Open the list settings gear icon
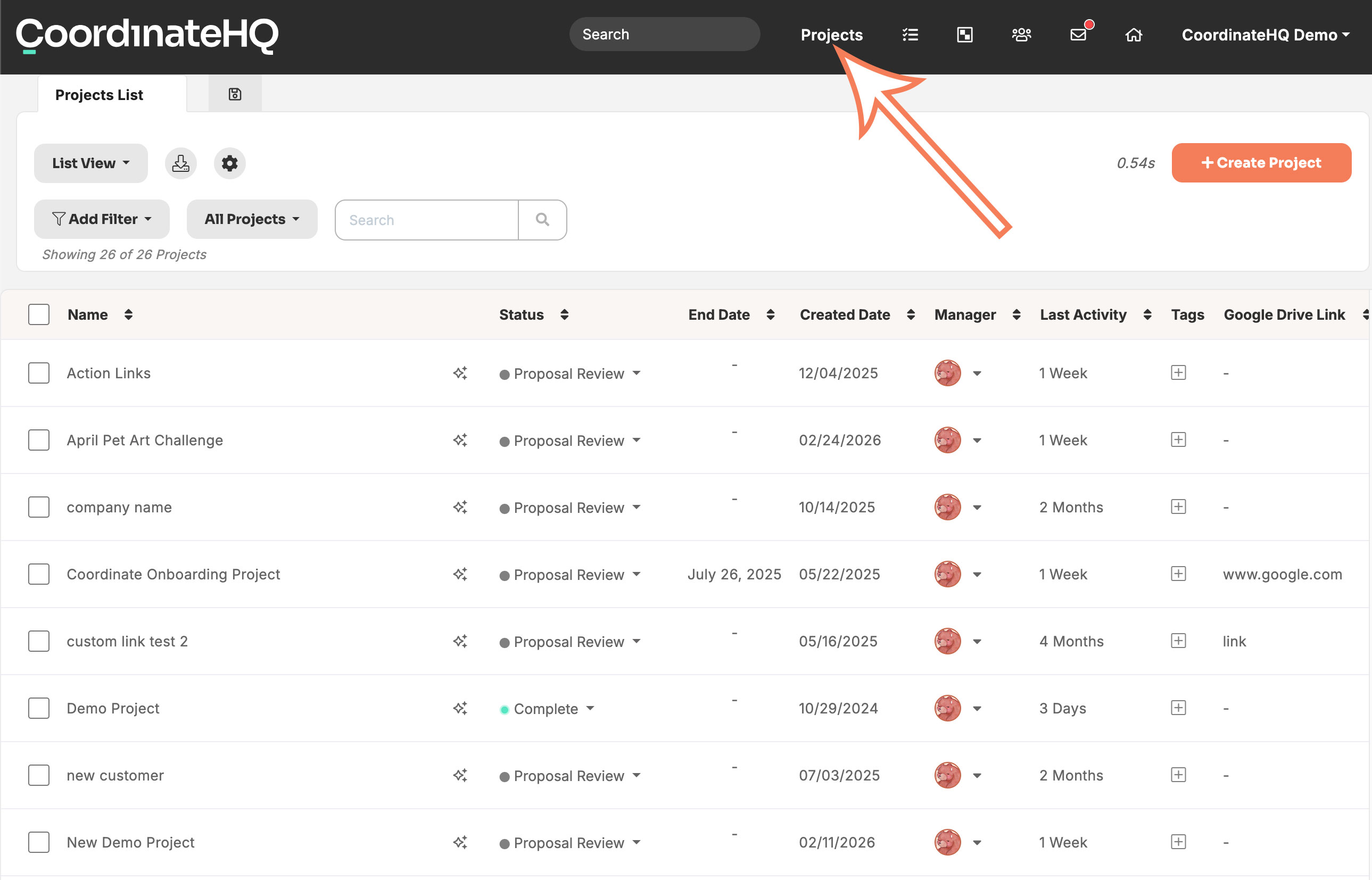 230,163
